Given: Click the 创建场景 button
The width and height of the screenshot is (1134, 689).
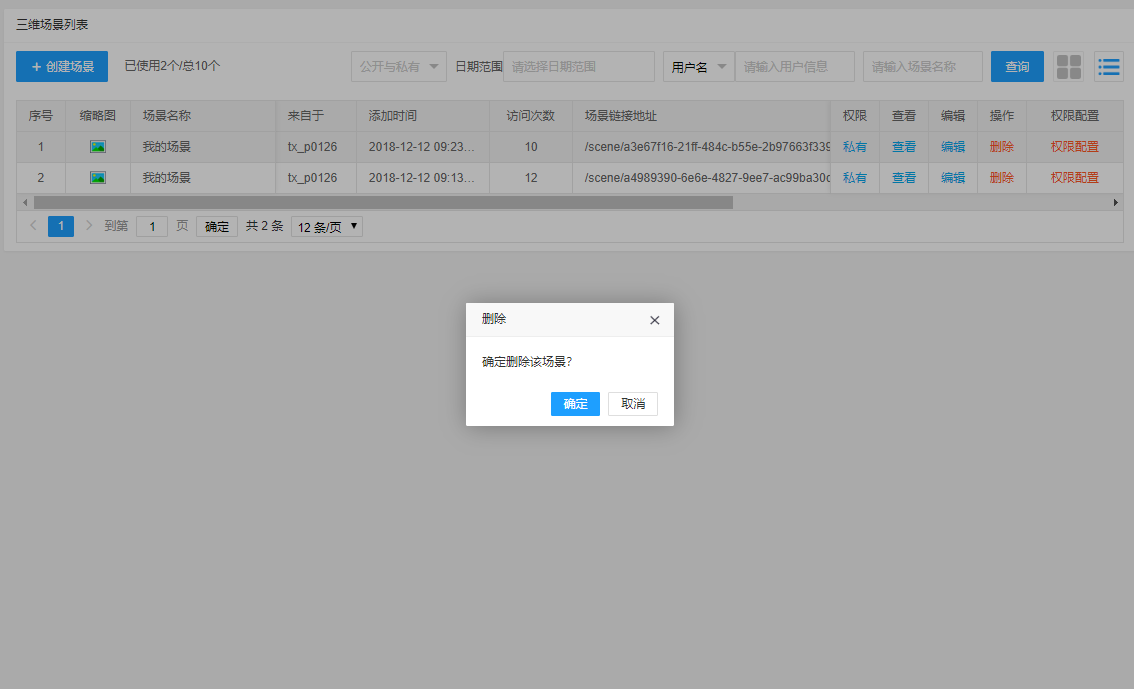Looking at the screenshot, I should [62, 67].
